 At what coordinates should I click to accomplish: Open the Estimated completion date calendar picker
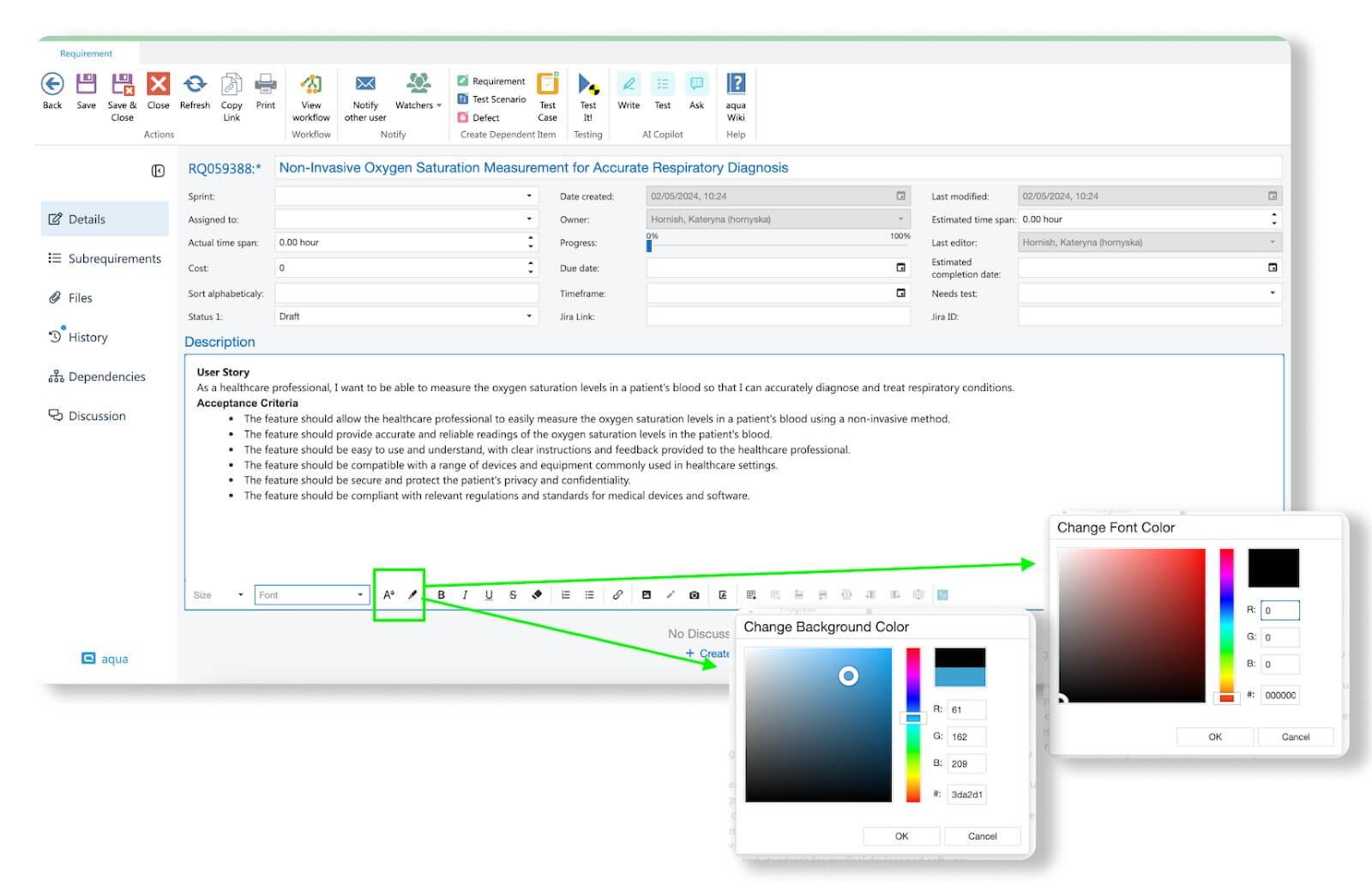(1273, 268)
